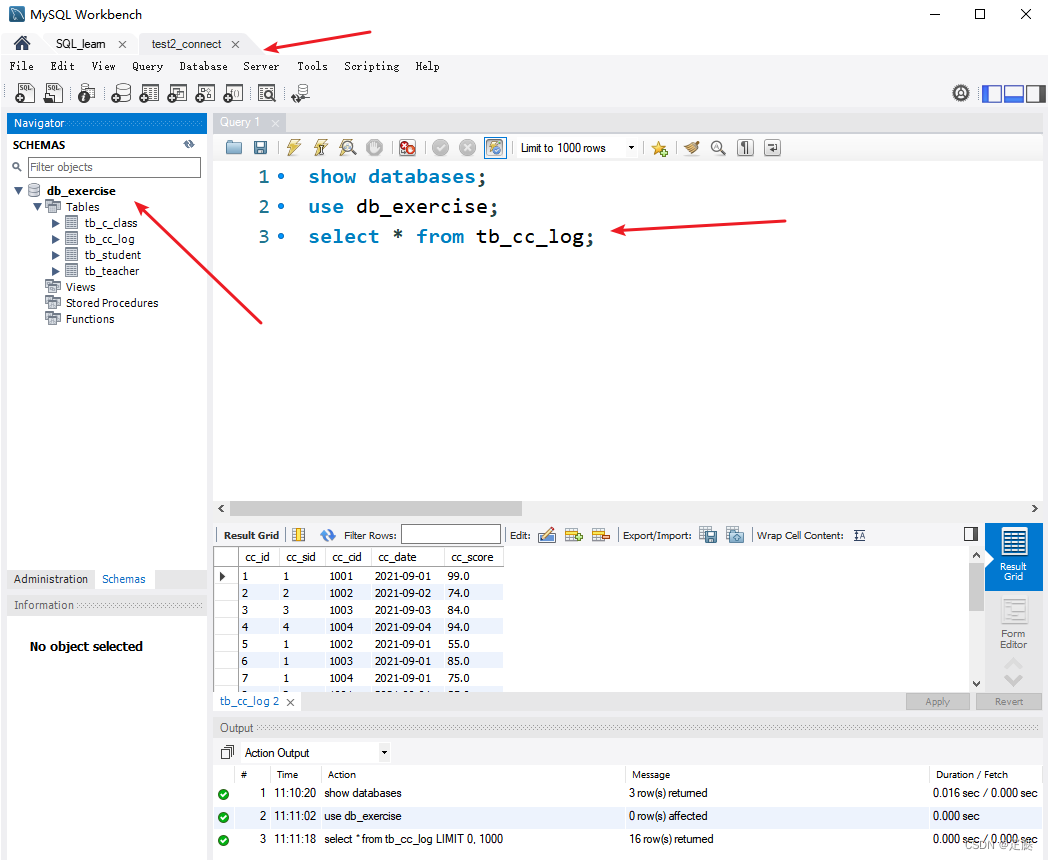Execute statement under cursor icon
This screenshot has height=860, width=1048.
pos(320,148)
